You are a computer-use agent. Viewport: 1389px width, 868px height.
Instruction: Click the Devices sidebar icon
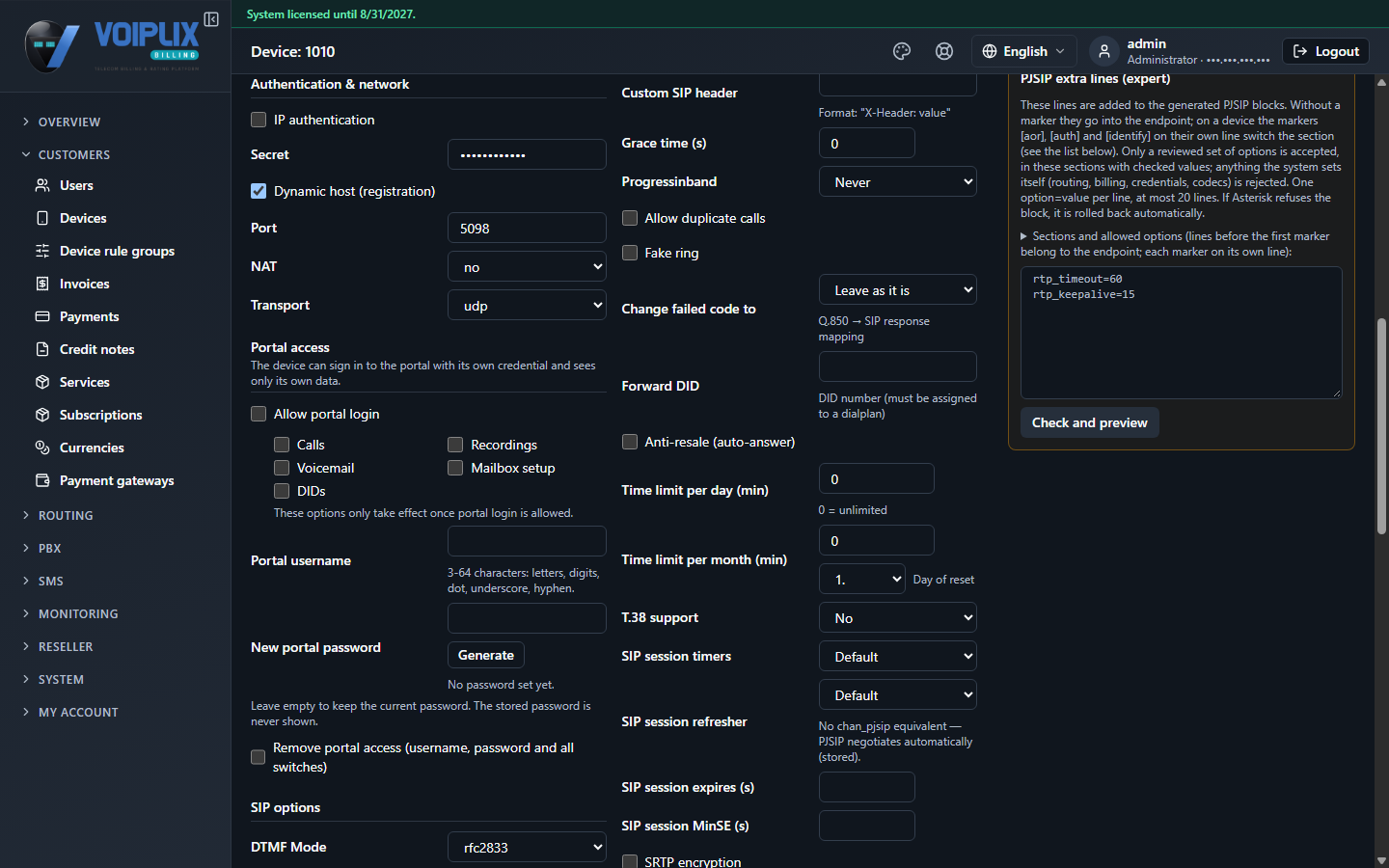click(42, 218)
